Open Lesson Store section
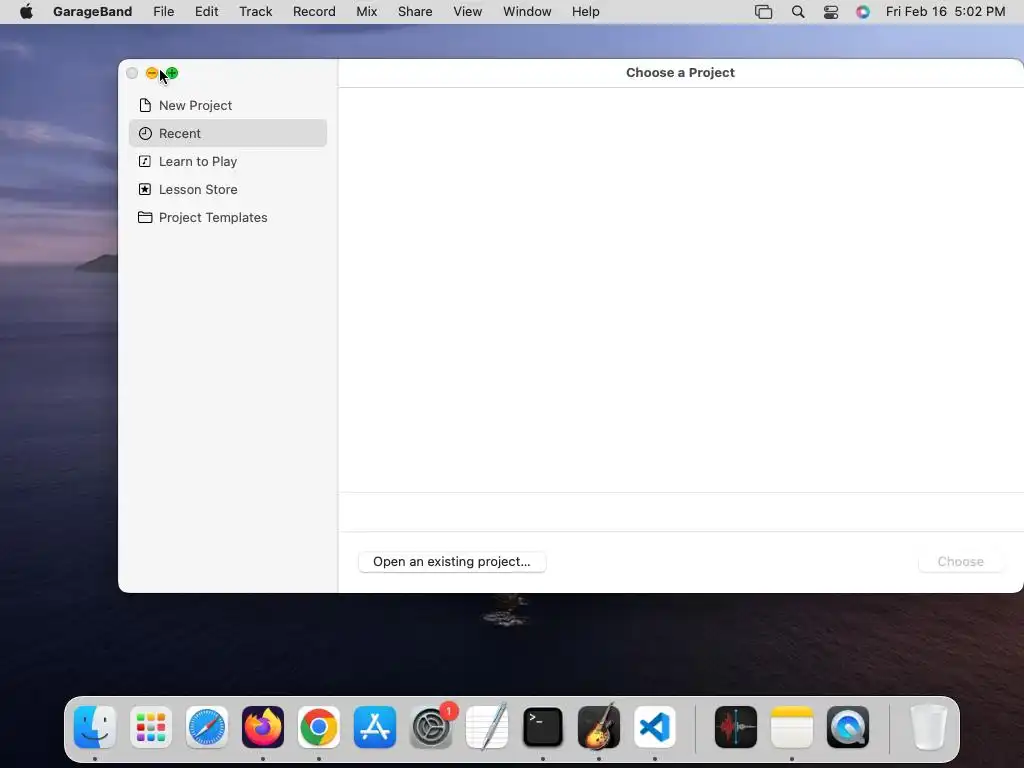Screen dimensions: 1024x768 pyautogui.click(x=228, y=189)
